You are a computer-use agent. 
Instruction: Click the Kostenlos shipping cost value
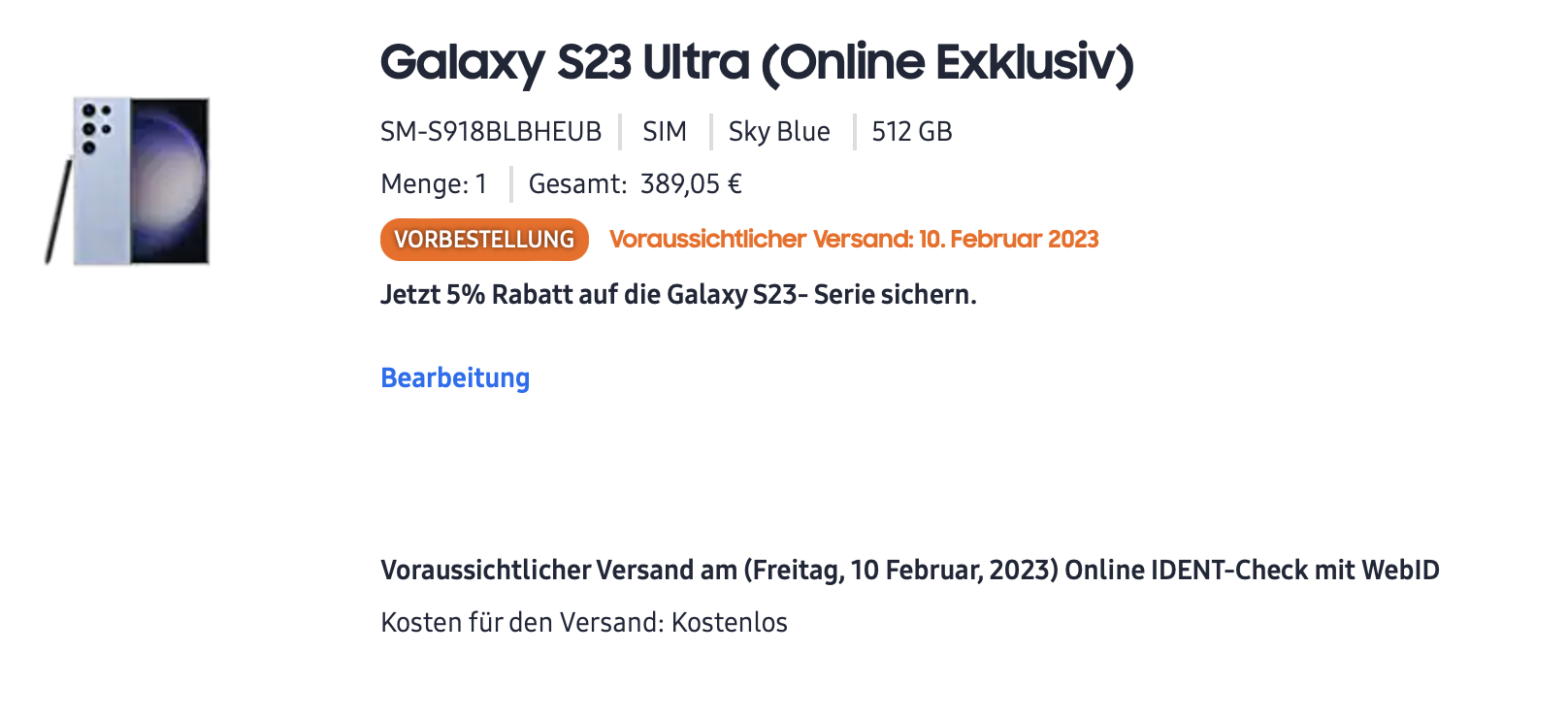[730, 623]
